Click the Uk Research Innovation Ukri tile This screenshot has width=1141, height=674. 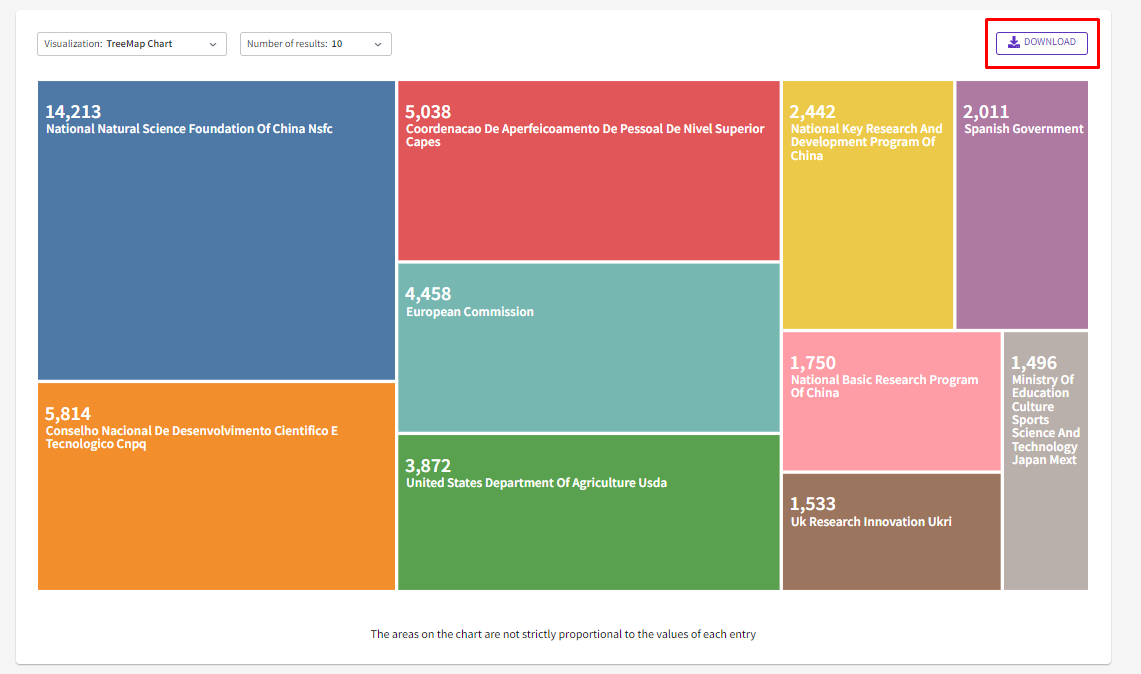point(891,532)
